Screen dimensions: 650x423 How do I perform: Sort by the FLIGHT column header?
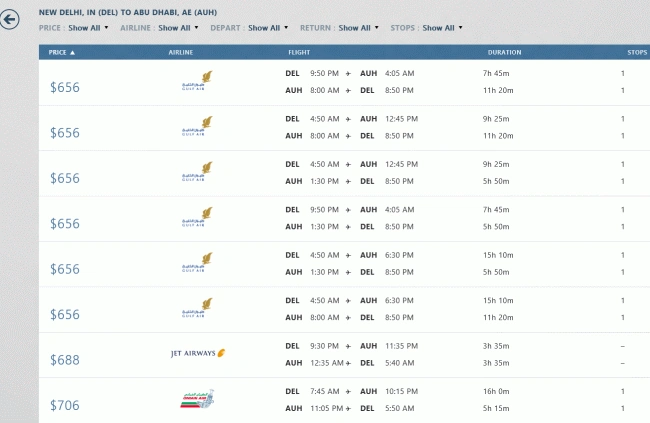click(x=299, y=52)
